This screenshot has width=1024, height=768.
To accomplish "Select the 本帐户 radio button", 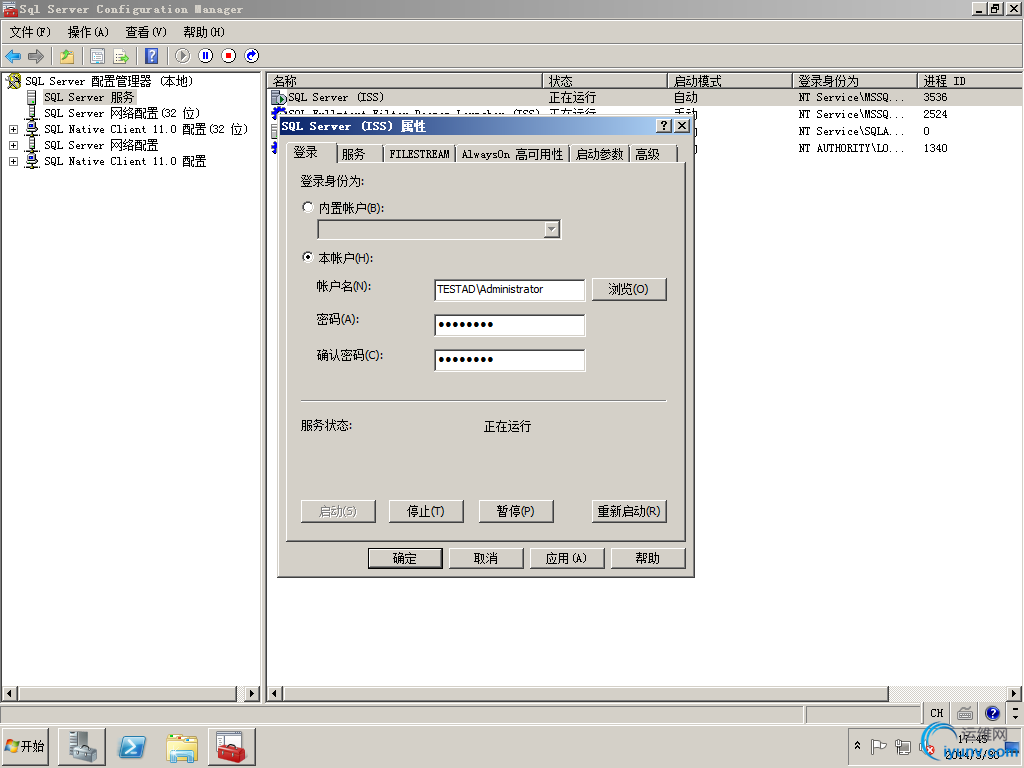I will tap(307, 257).
